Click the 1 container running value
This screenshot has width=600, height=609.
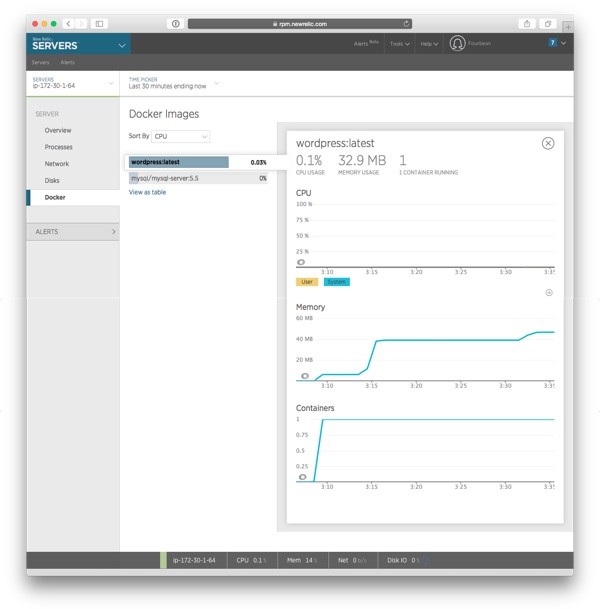[x=403, y=160]
